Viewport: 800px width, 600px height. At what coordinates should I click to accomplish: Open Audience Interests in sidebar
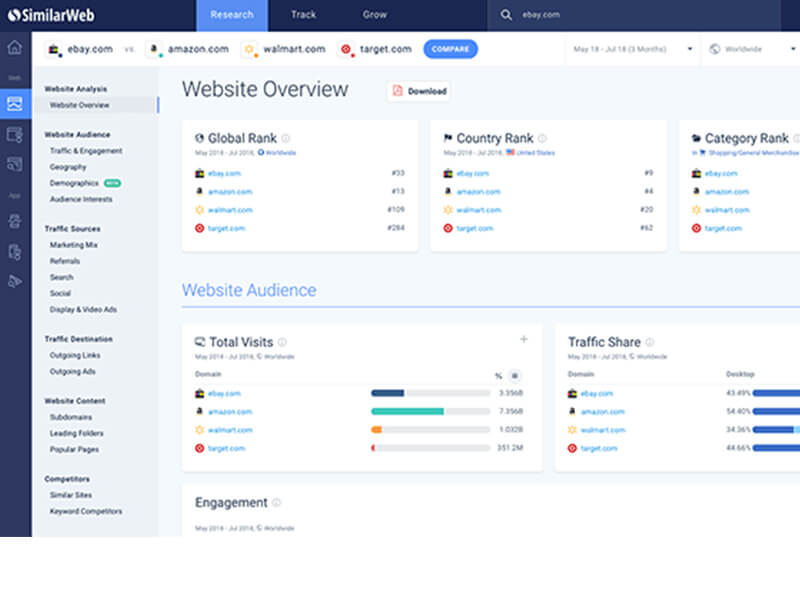coord(81,199)
